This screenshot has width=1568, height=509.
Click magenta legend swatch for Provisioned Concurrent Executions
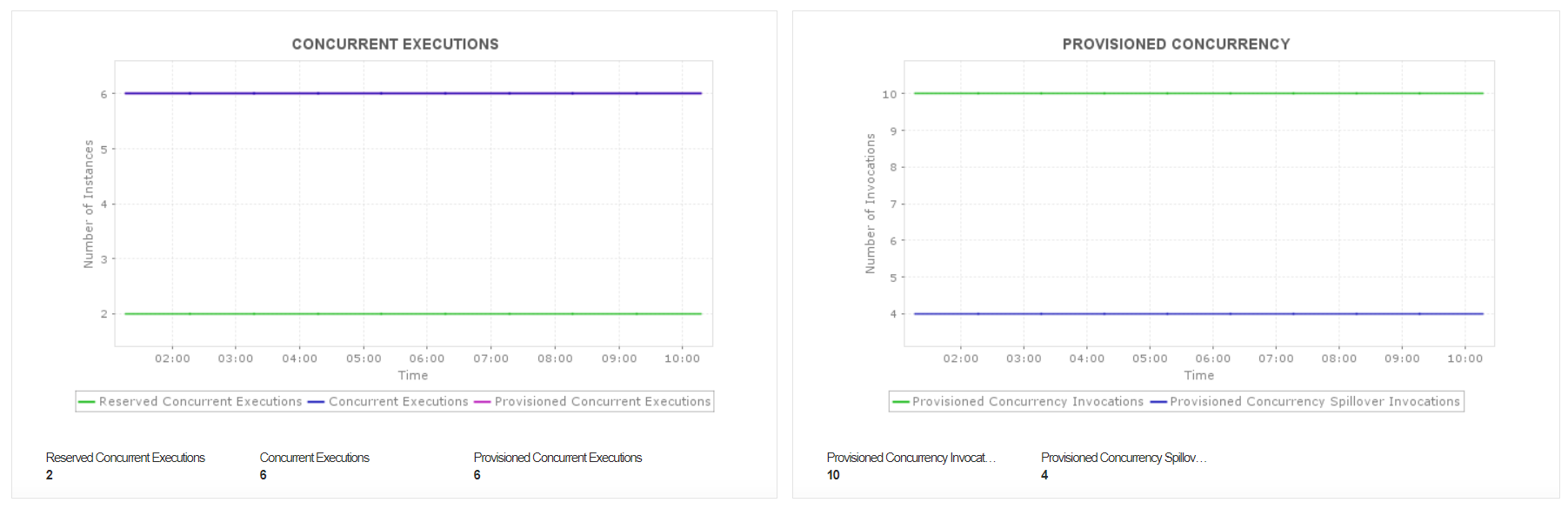[482, 402]
